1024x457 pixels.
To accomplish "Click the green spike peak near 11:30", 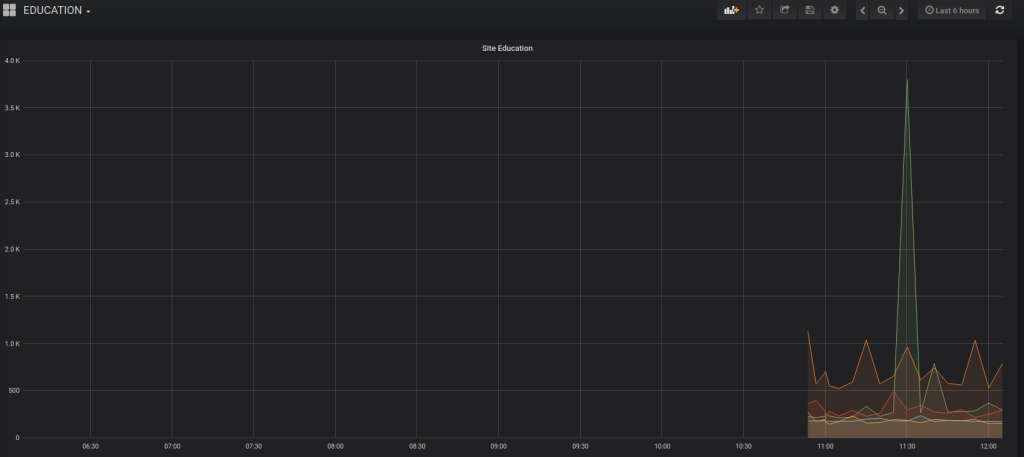I will click(907, 80).
